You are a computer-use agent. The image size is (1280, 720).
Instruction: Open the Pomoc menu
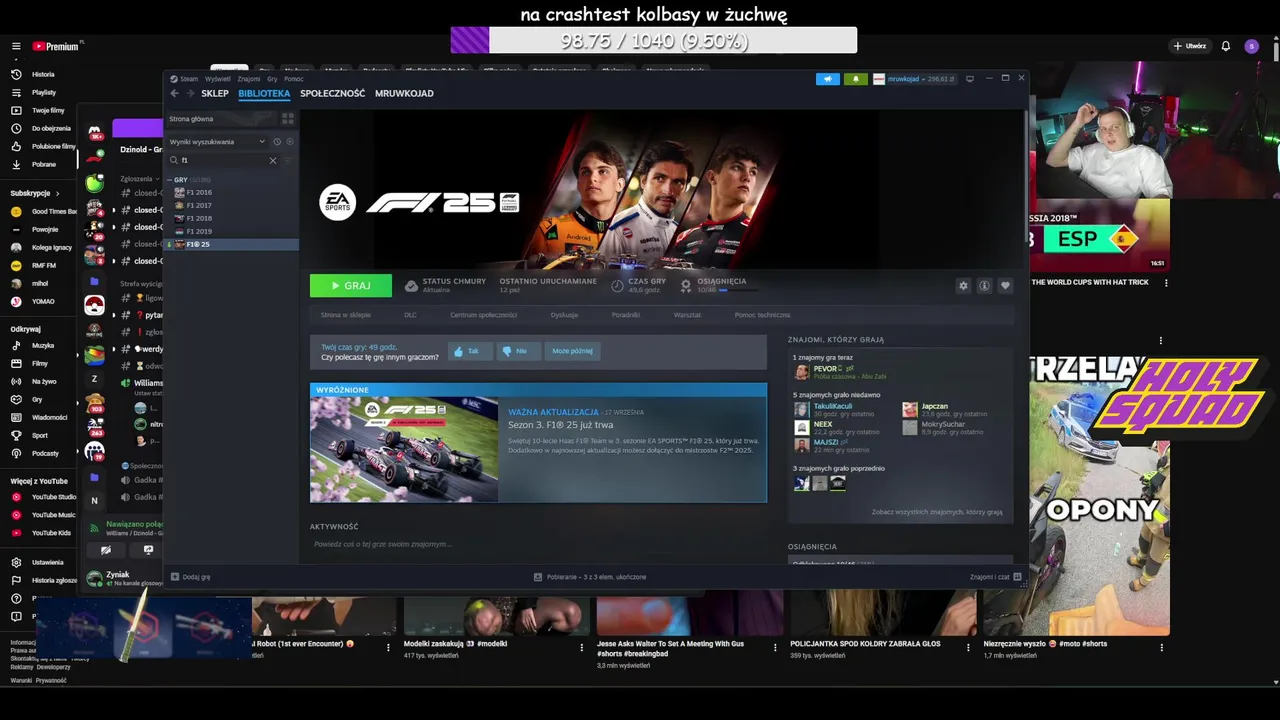click(293, 79)
